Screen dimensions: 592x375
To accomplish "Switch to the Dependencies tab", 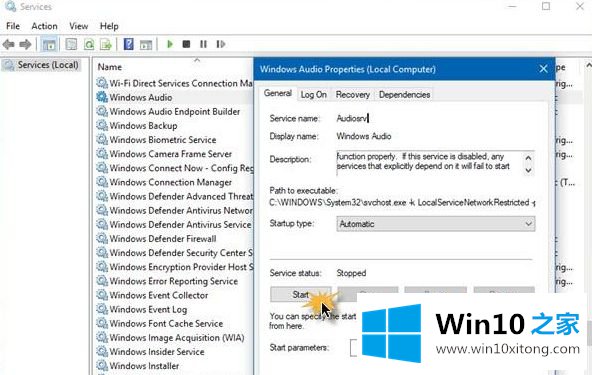I will pyautogui.click(x=404, y=95).
